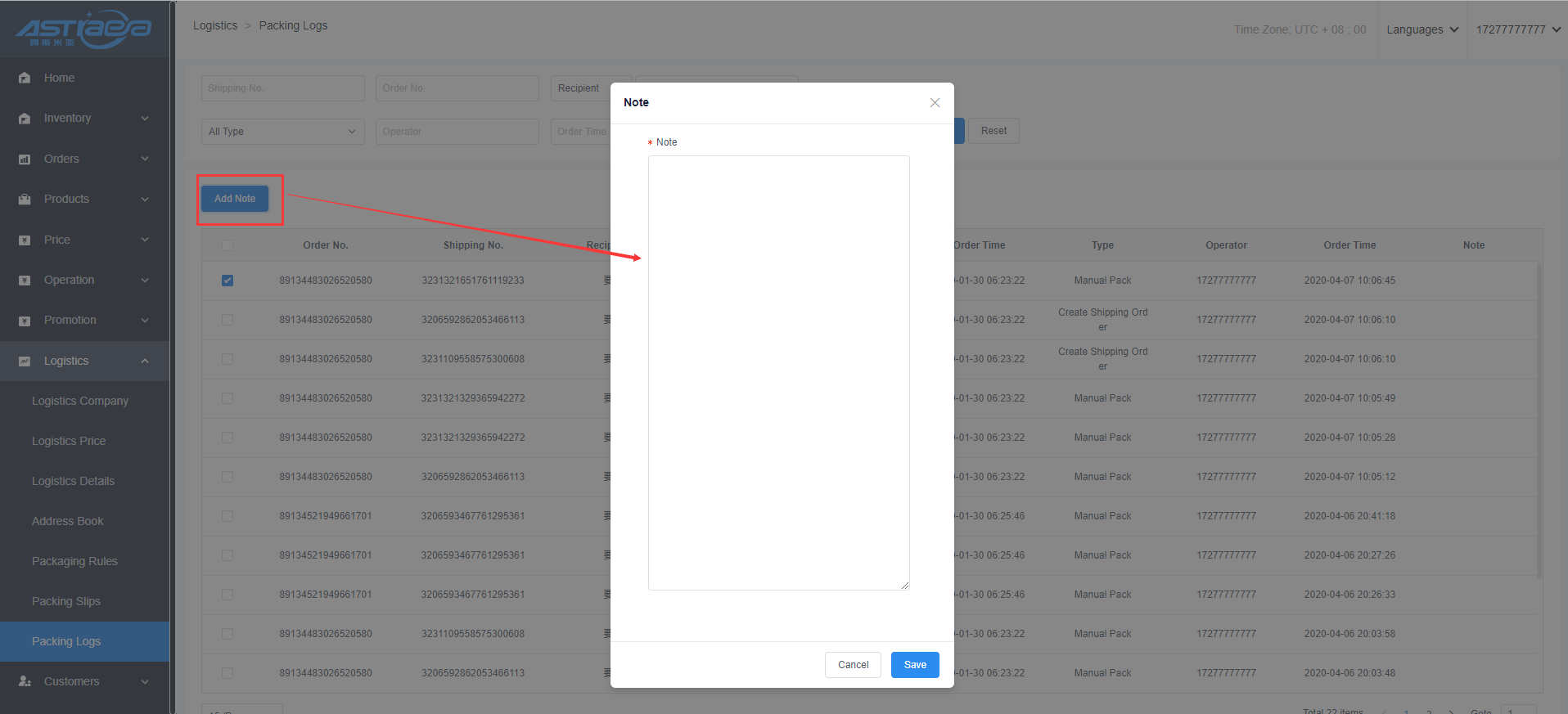Collapse the Logistics menu chevron

(145, 361)
